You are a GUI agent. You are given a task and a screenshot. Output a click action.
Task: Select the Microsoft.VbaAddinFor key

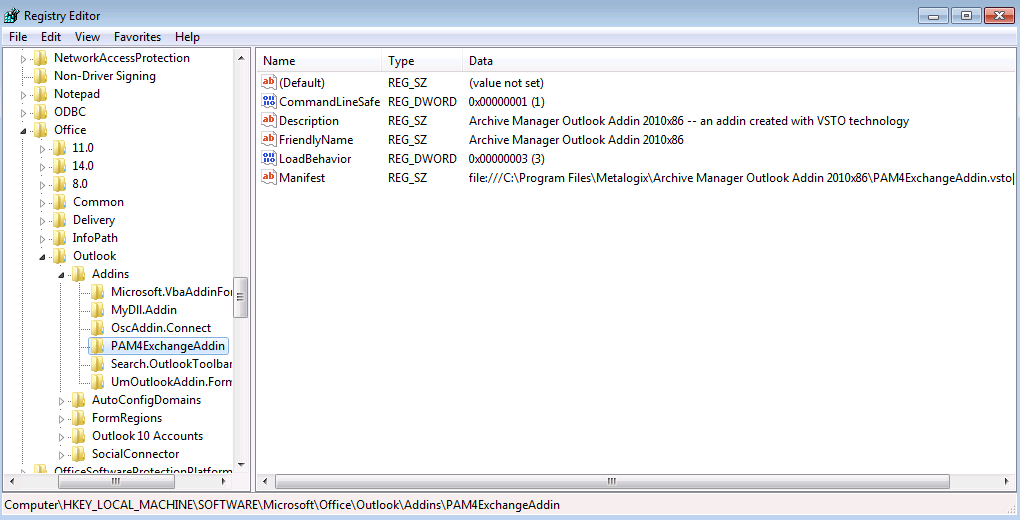[x=171, y=292]
